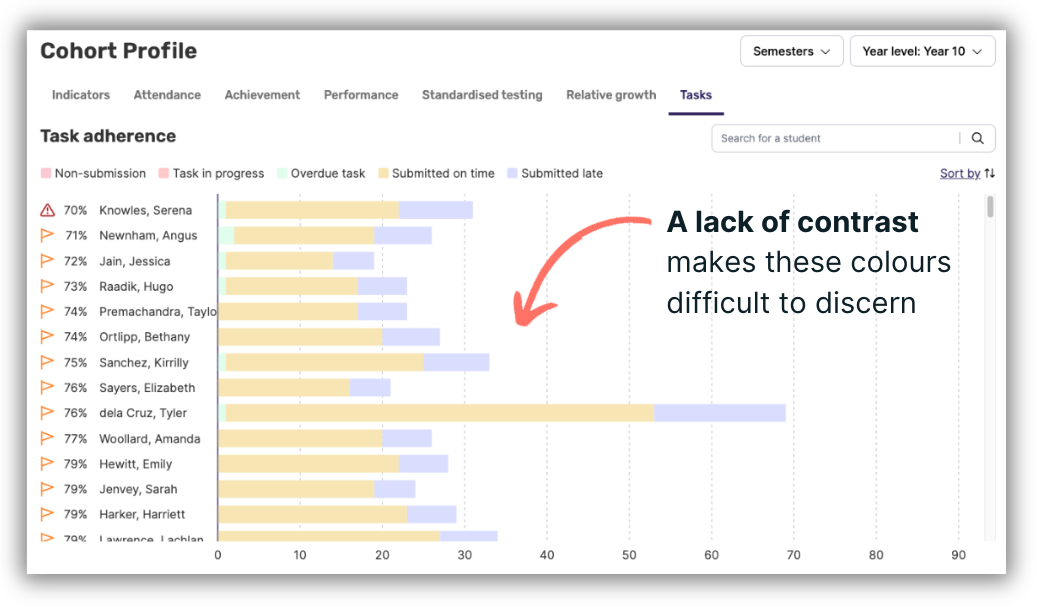Select the flag icon beside dela Cruz, Tyler
The height and width of the screenshot is (607, 1037).
click(x=47, y=413)
